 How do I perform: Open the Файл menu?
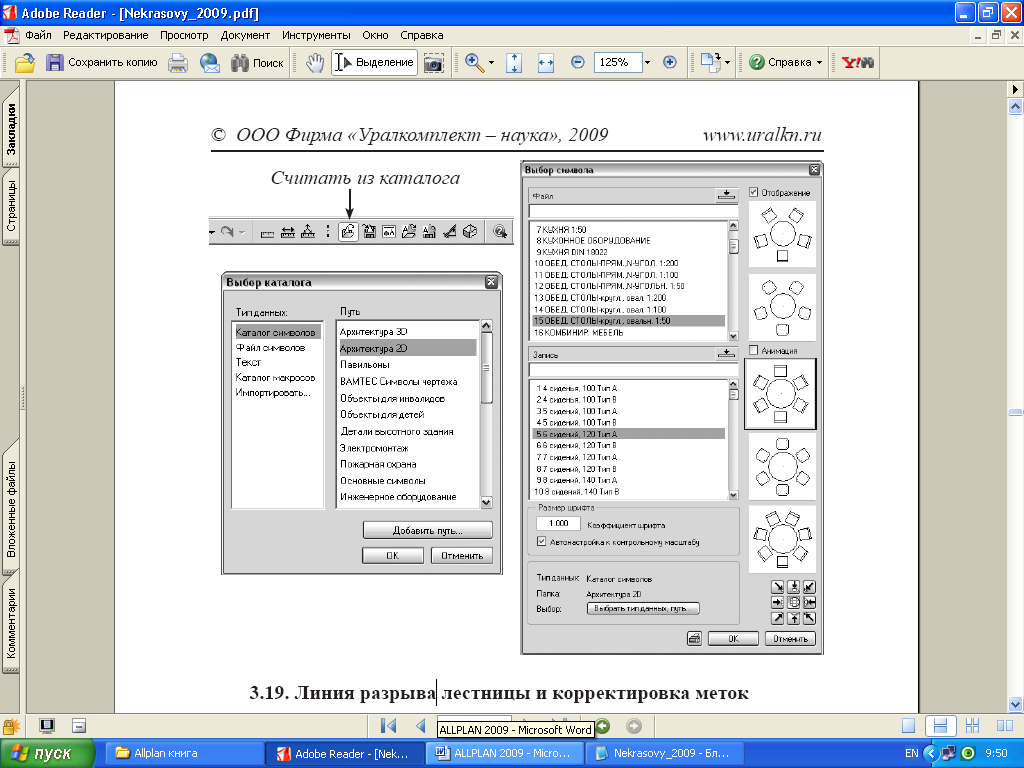pos(38,35)
